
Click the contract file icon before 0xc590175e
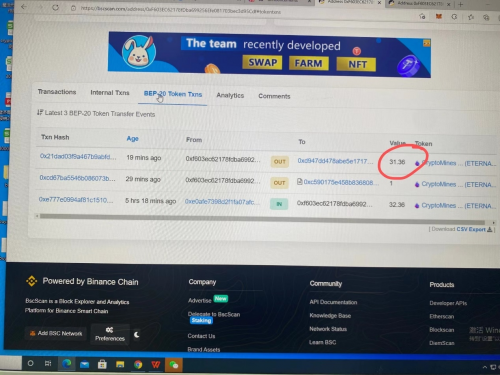[x=299, y=182]
